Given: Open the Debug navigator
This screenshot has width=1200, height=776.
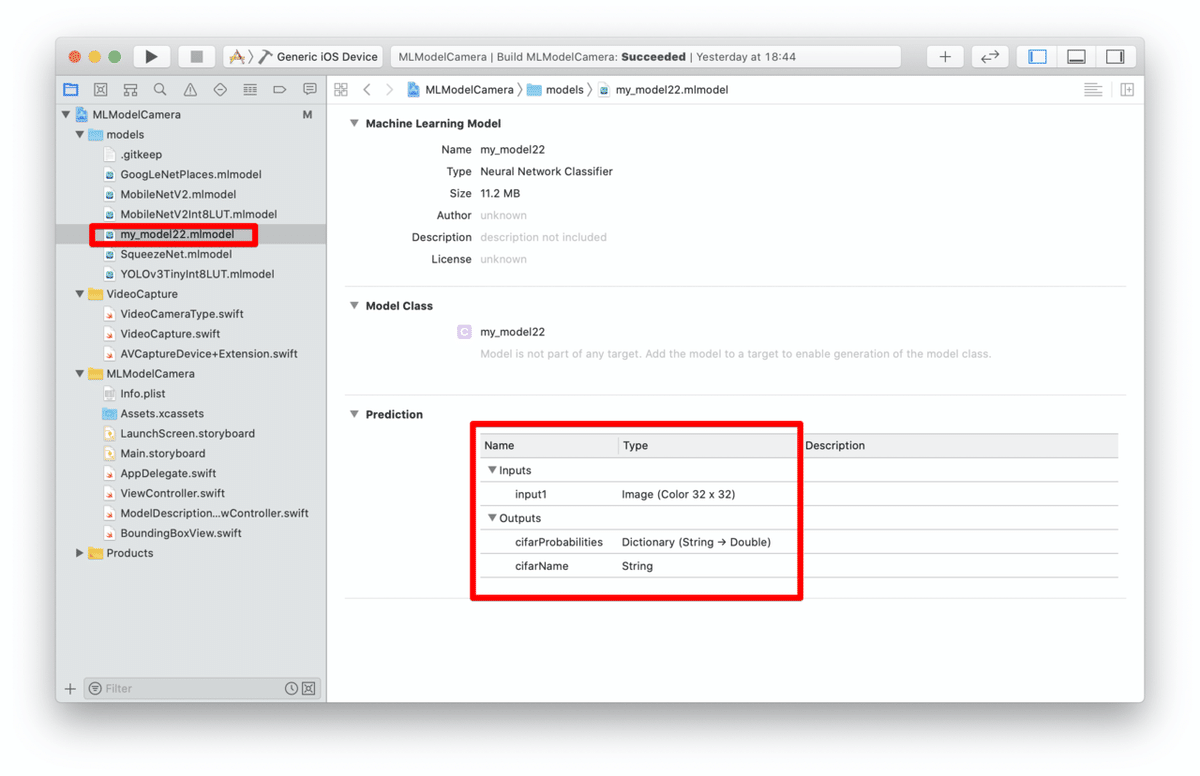Looking at the screenshot, I should pyautogui.click(x=250, y=89).
